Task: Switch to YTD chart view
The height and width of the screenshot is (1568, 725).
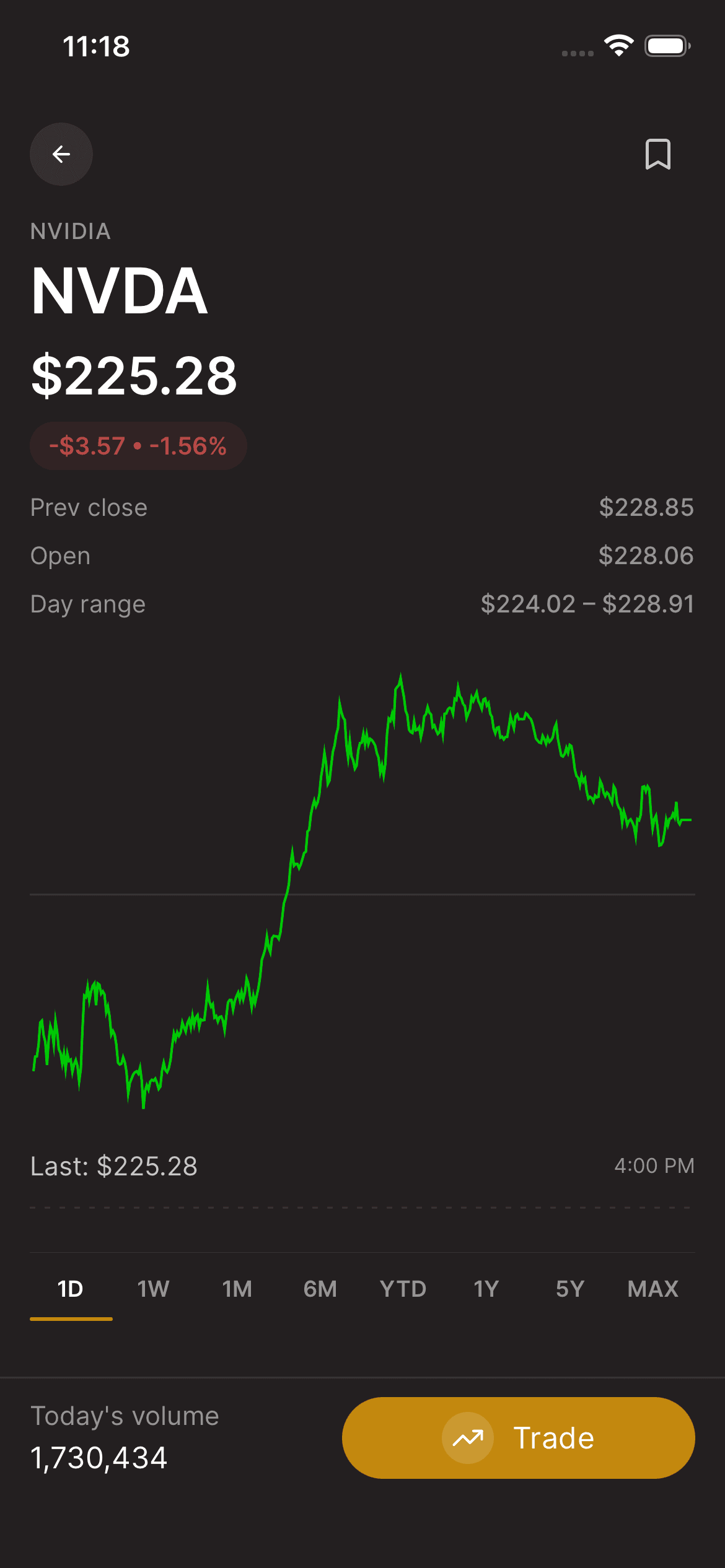Action: click(x=403, y=1289)
